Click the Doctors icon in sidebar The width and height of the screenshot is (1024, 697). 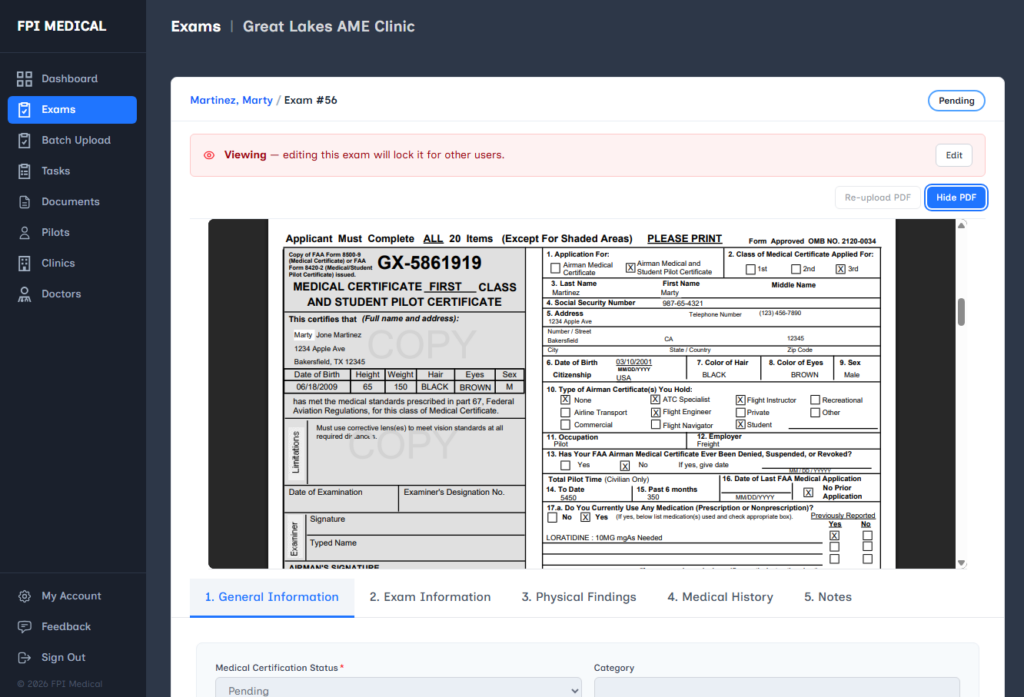click(24, 294)
